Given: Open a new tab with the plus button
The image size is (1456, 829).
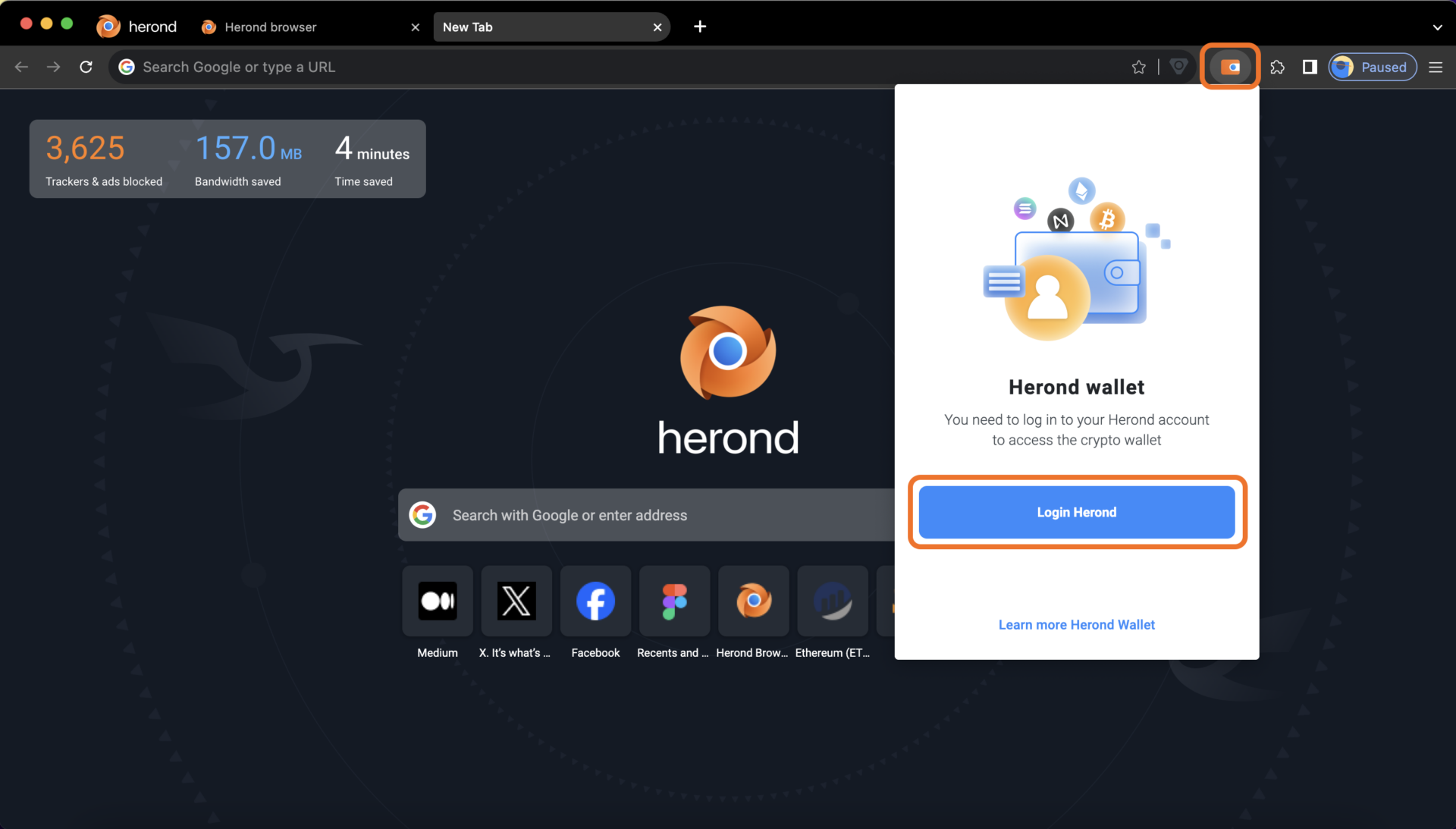Looking at the screenshot, I should pyautogui.click(x=699, y=27).
